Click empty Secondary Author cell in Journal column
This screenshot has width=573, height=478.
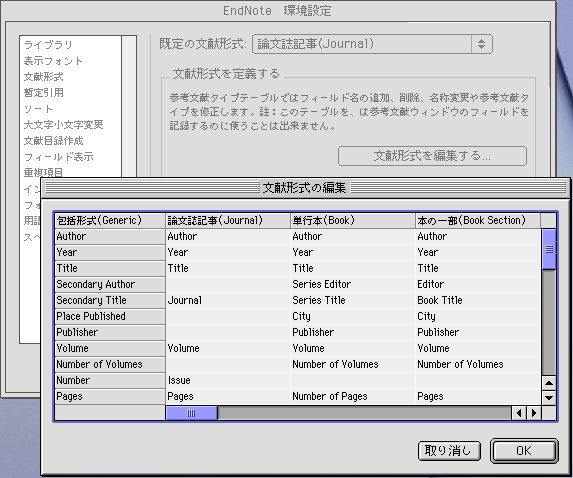point(228,284)
